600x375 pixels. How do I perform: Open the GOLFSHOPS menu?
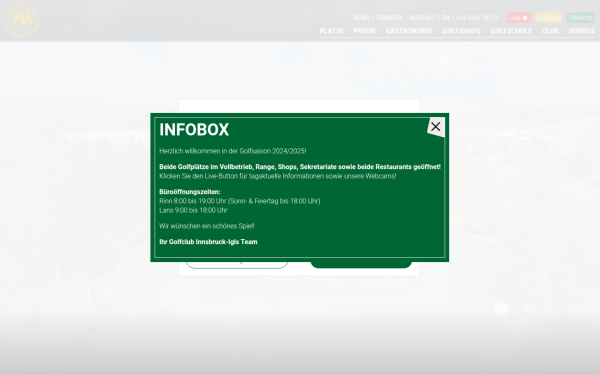tap(461, 31)
